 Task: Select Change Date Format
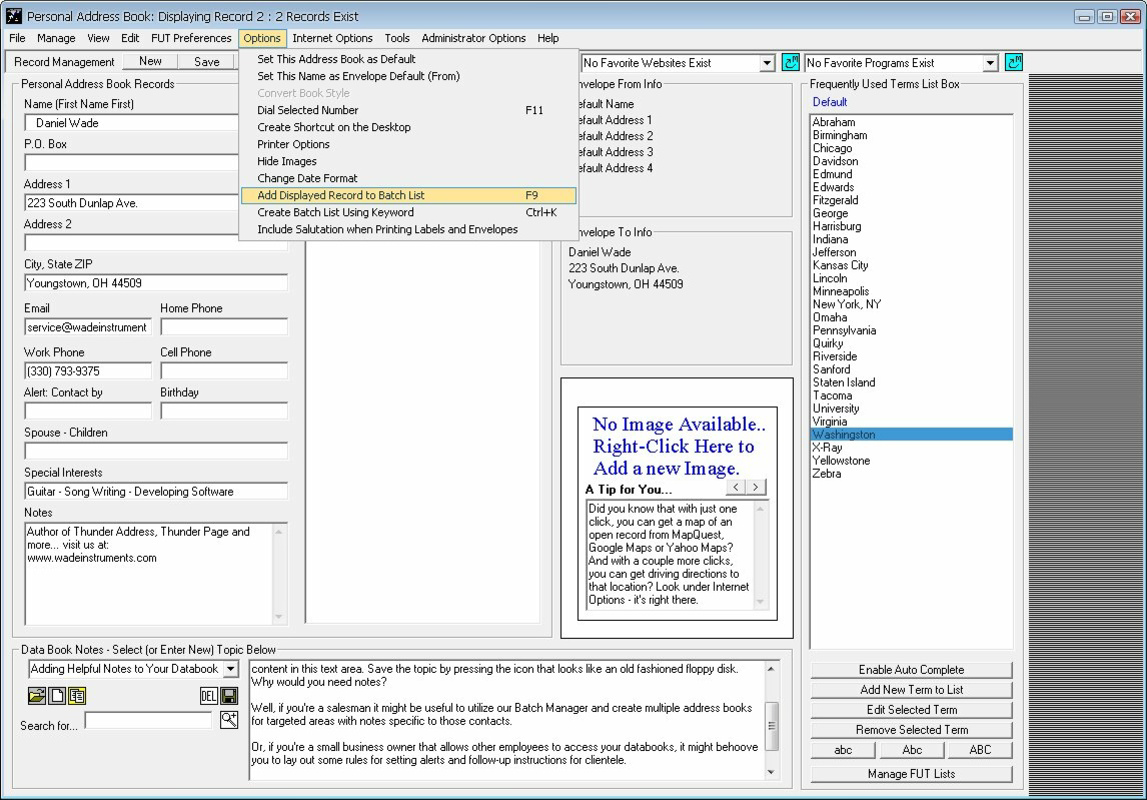(x=408, y=178)
